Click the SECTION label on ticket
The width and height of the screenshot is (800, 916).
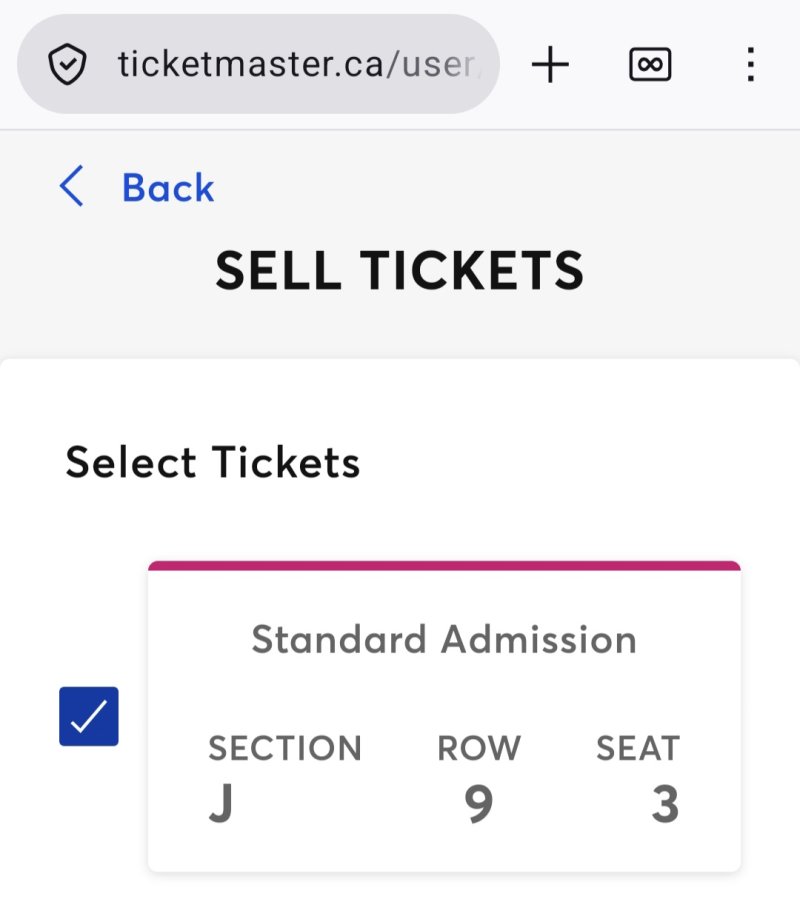[285, 748]
